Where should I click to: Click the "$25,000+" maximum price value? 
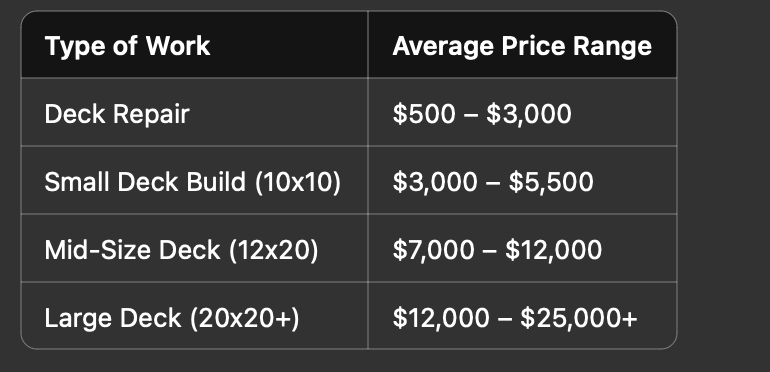(578, 319)
